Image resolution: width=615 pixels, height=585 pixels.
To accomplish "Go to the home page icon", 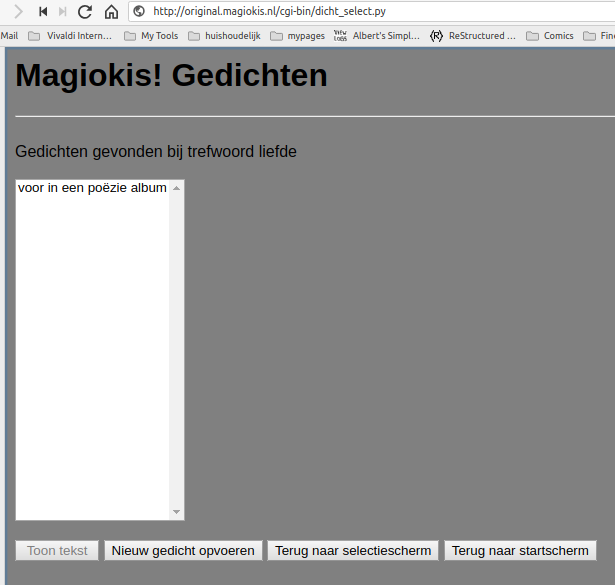I will (x=111, y=12).
